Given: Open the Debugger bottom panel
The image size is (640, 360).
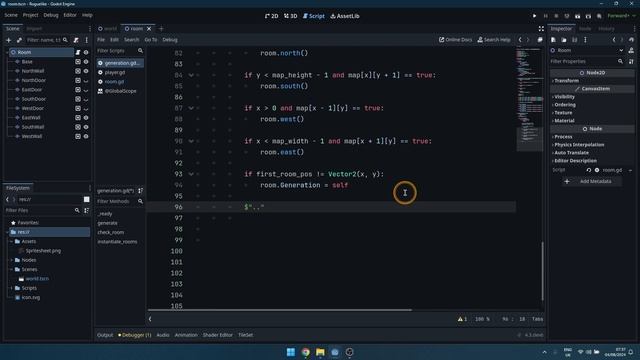Looking at the screenshot, I should [x=135, y=335].
